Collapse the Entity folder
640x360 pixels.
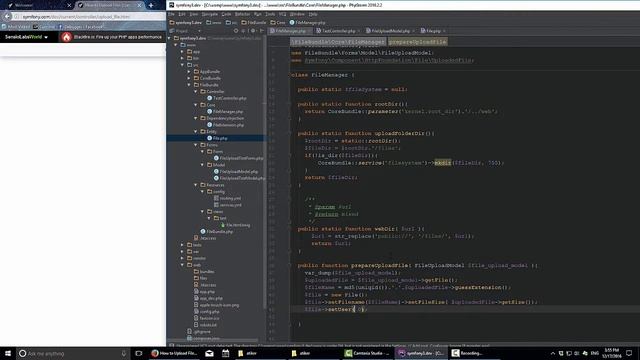tap(196, 131)
